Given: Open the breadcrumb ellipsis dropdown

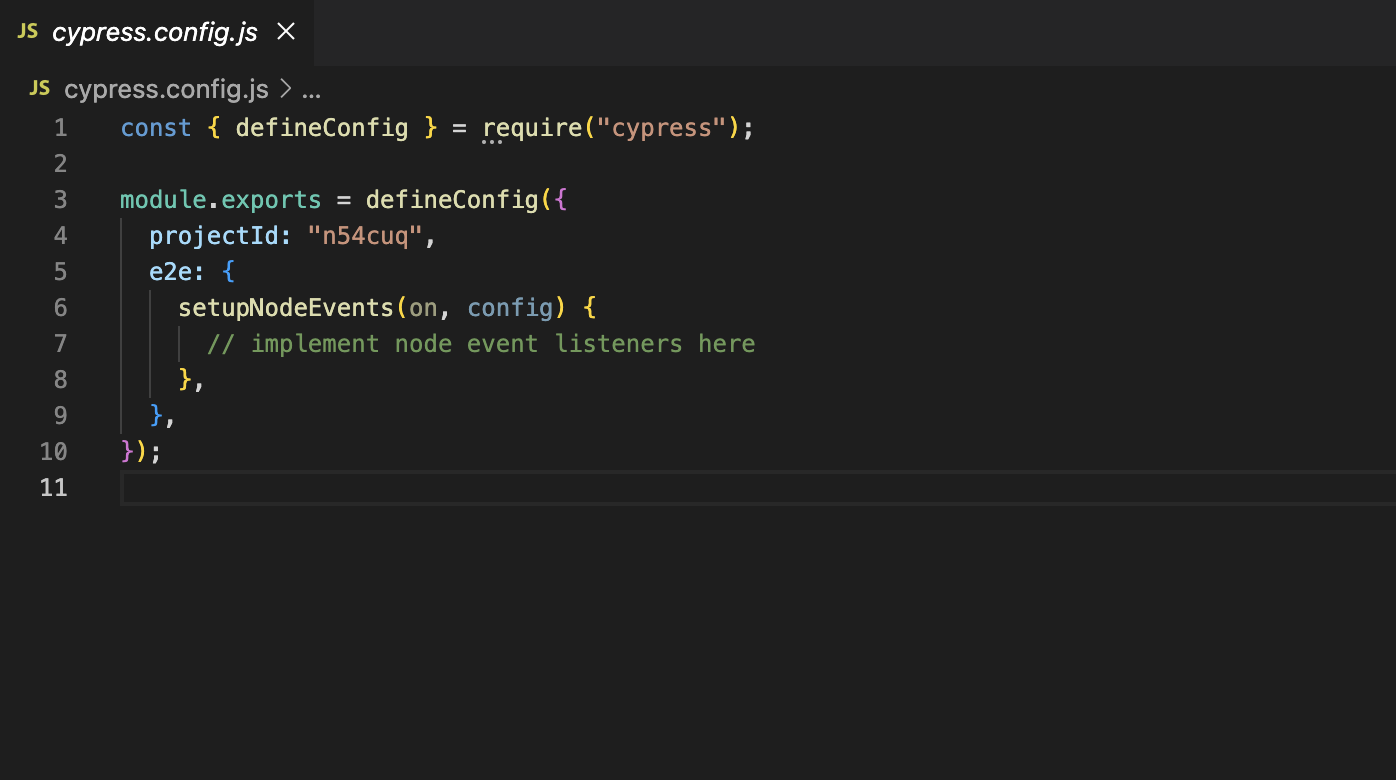Looking at the screenshot, I should (x=310, y=92).
